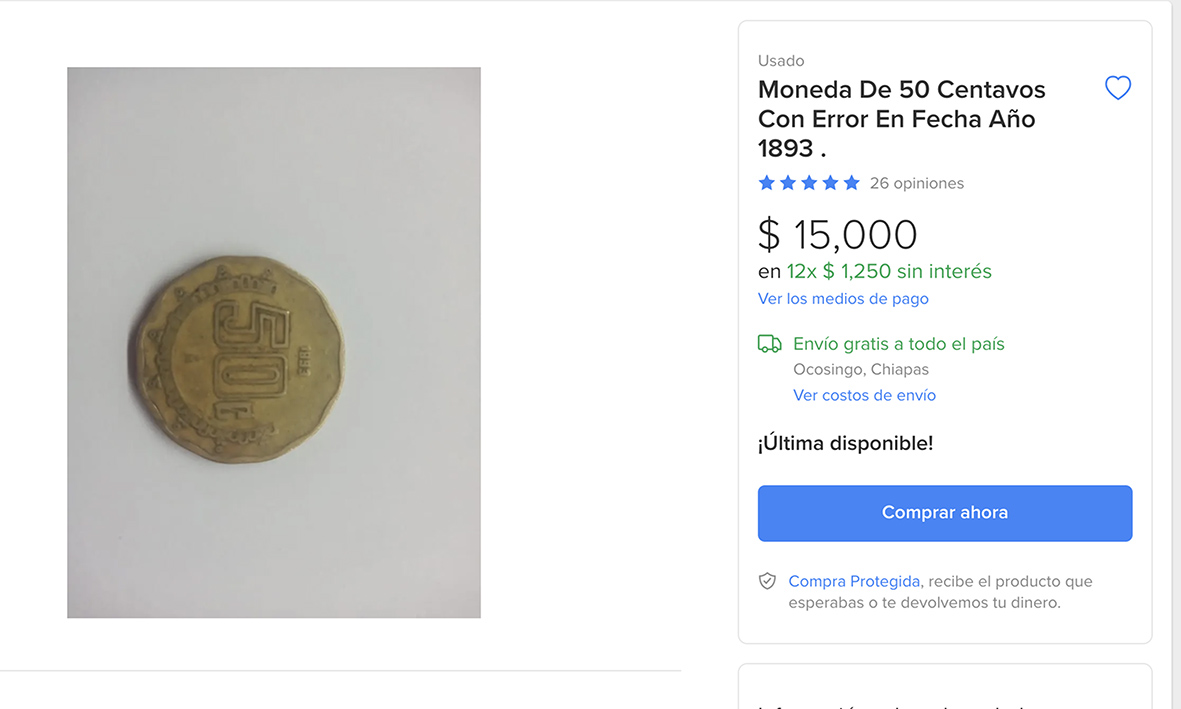The height and width of the screenshot is (709, 1181).
Task: Click the first rating star
Action: (x=767, y=183)
